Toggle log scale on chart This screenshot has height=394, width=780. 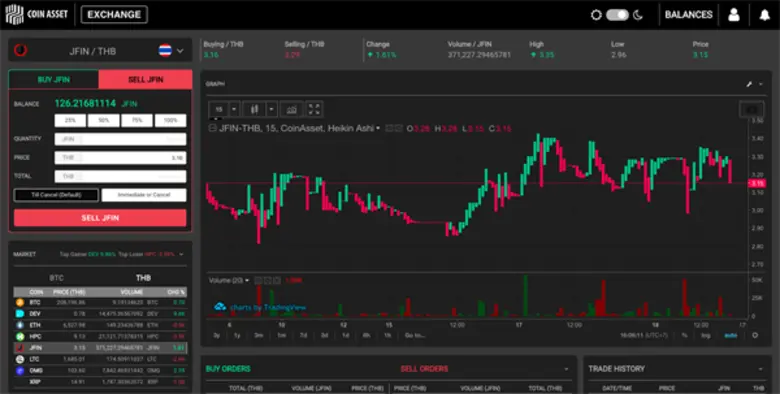(705, 335)
